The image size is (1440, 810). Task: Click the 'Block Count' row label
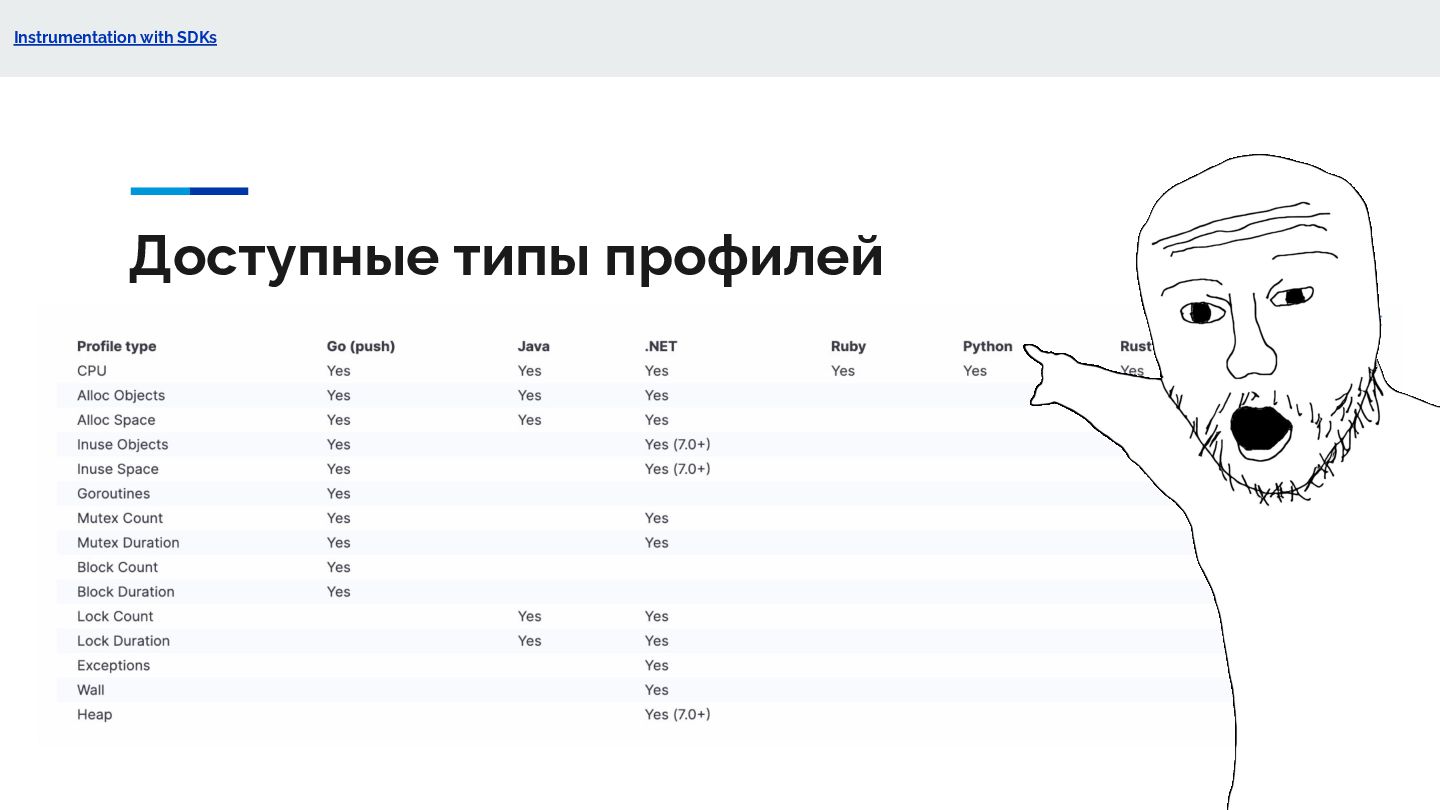click(118, 567)
